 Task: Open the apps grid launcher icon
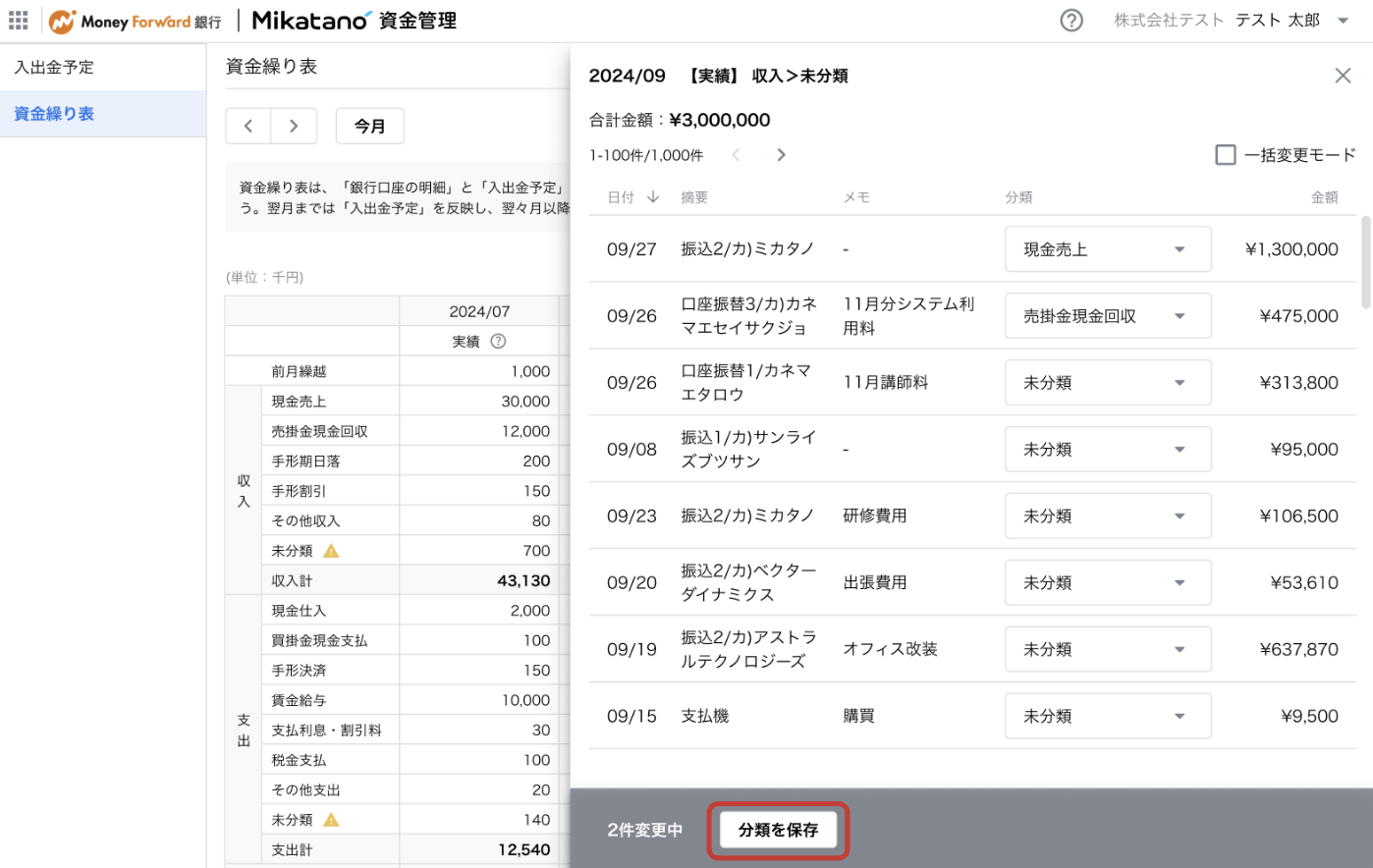click(19, 21)
